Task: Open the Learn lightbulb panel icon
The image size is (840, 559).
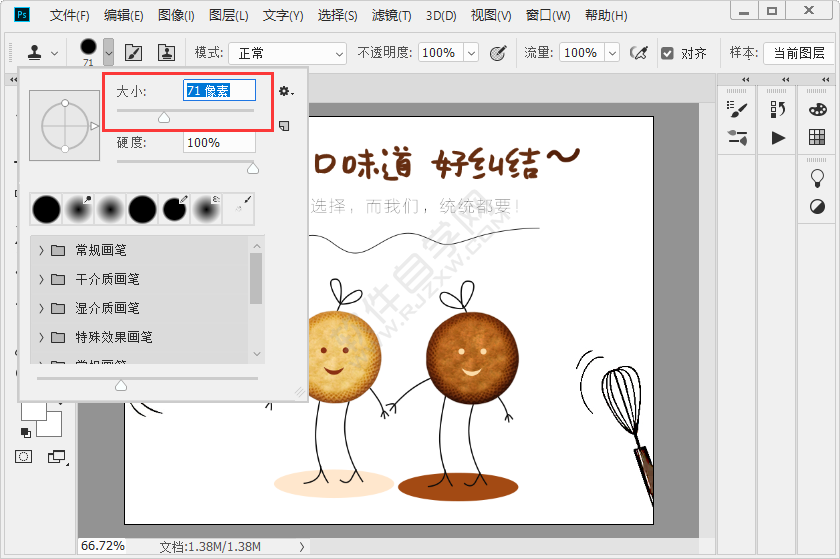Action: click(817, 177)
